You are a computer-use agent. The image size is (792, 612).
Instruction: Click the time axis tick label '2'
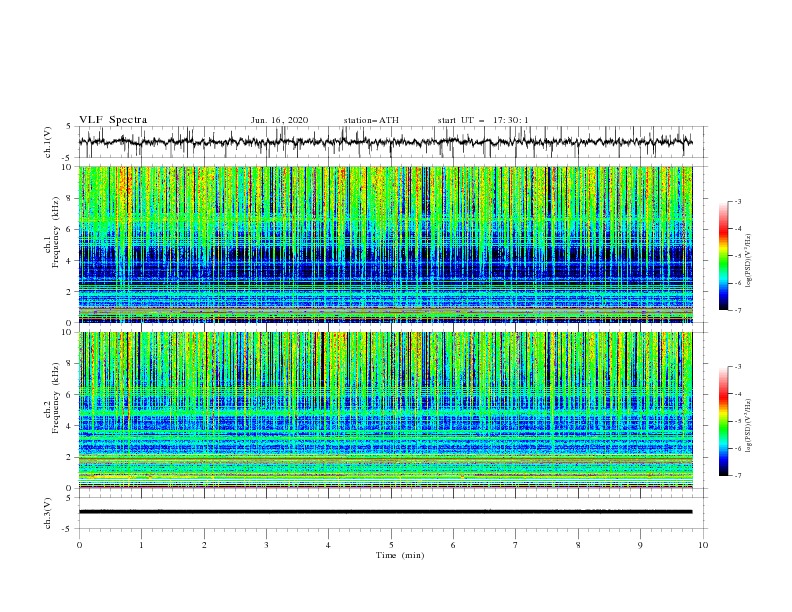point(204,545)
